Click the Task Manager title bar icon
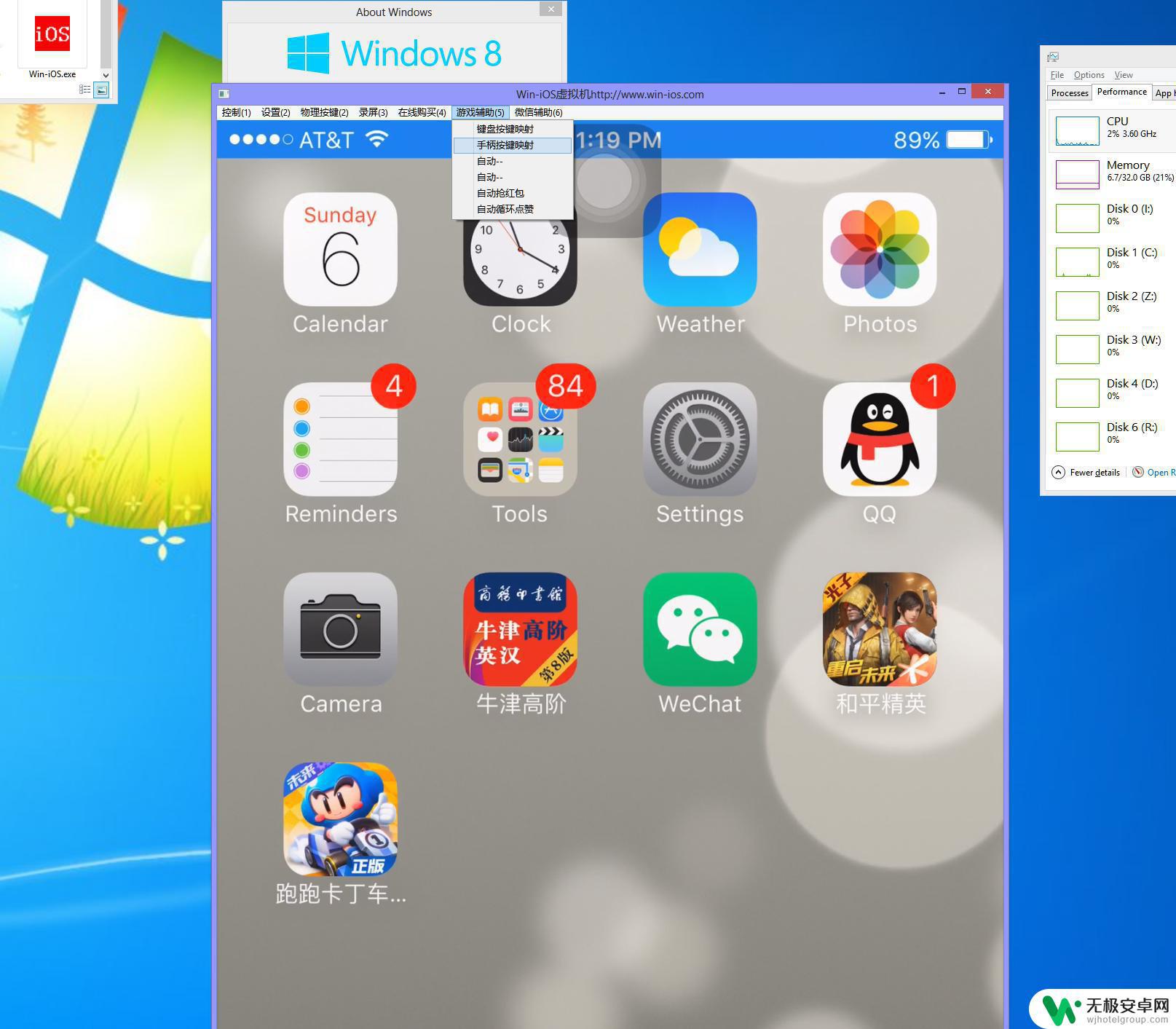This screenshot has width=1176, height=1029. tap(1053, 57)
